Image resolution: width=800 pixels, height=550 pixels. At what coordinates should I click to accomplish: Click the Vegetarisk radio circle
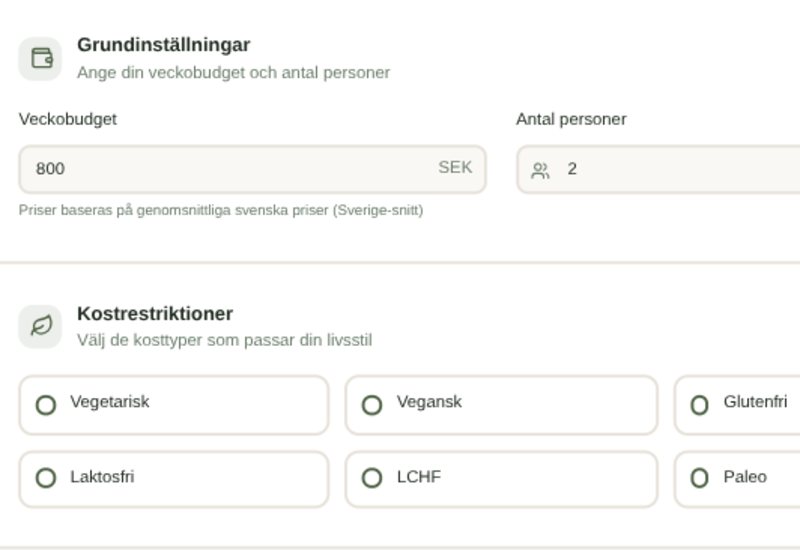click(x=46, y=405)
